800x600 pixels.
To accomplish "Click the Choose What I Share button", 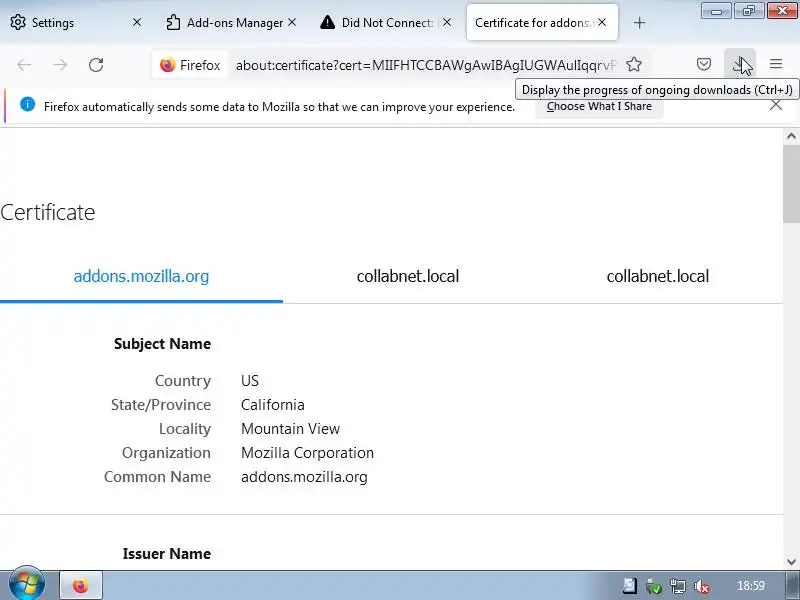I will pos(599,107).
